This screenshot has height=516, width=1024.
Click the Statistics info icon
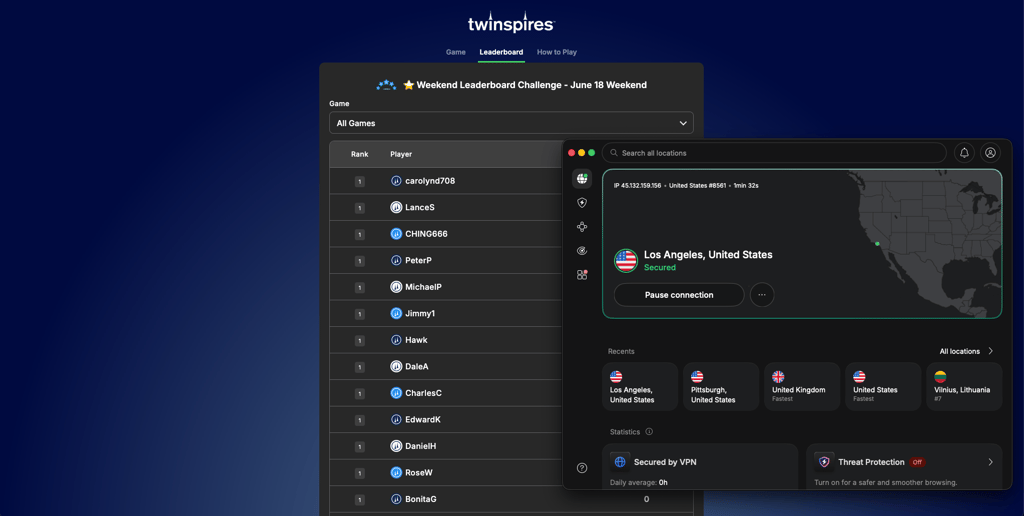649,432
